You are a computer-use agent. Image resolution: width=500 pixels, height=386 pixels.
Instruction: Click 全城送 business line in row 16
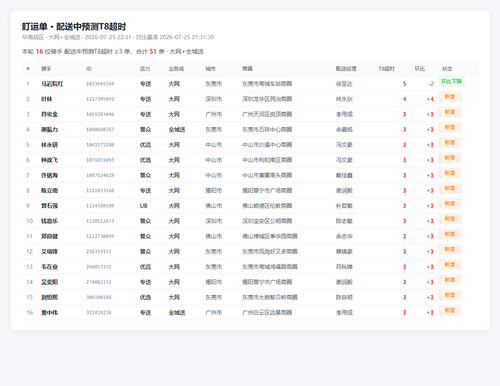coord(177,313)
